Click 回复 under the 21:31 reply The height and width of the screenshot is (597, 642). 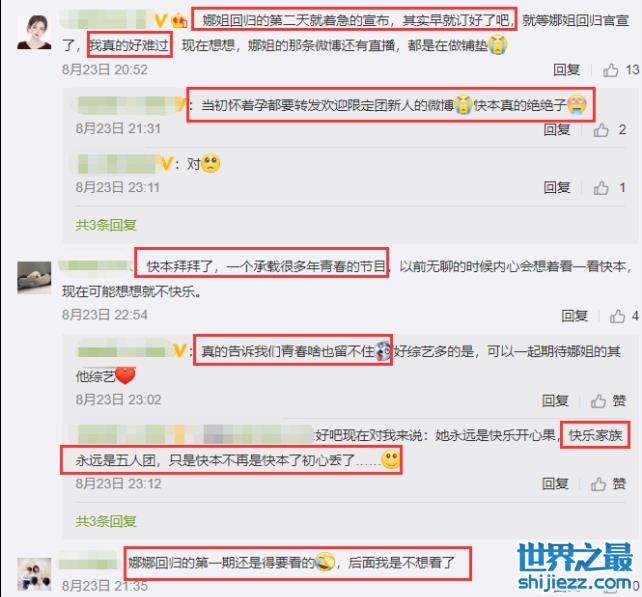point(557,129)
